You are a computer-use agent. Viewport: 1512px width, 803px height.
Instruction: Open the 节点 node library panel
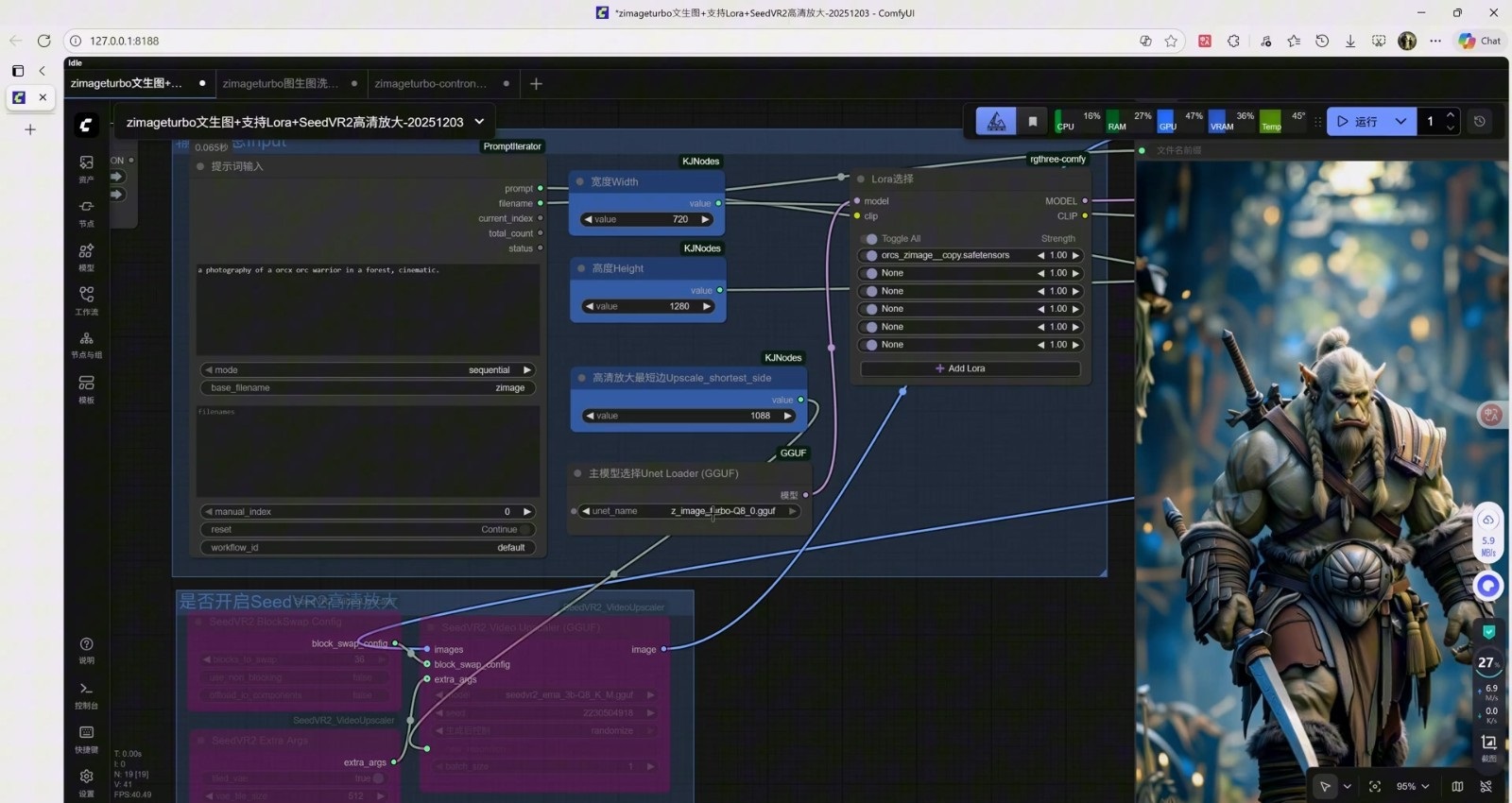coord(86,212)
